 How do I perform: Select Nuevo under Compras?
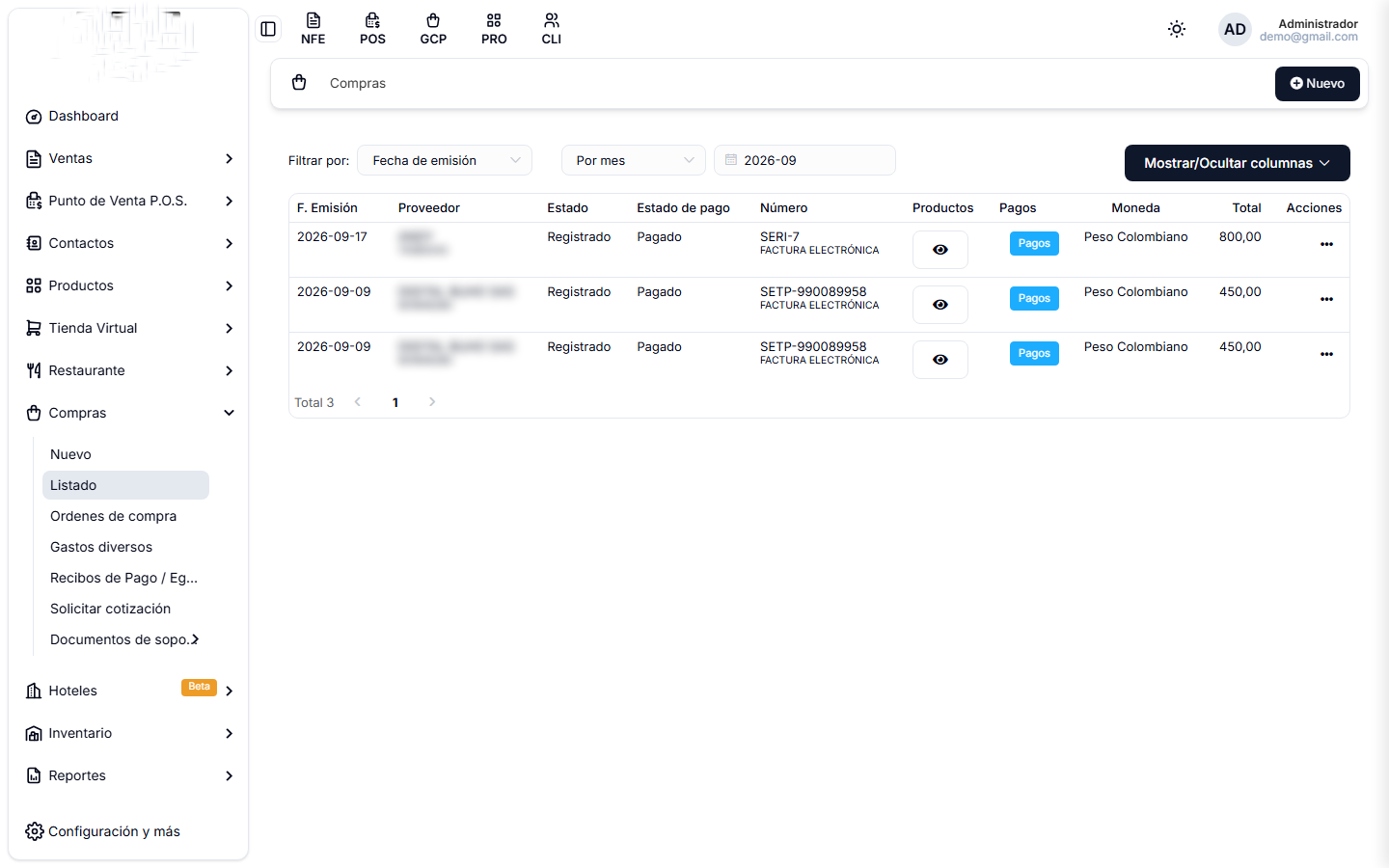coord(125,454)
